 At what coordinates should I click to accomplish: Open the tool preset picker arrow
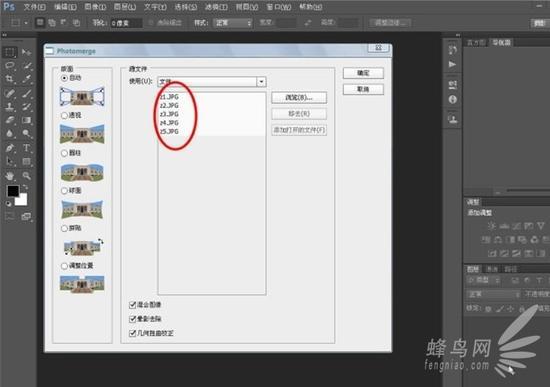click(x=26, y=23)
